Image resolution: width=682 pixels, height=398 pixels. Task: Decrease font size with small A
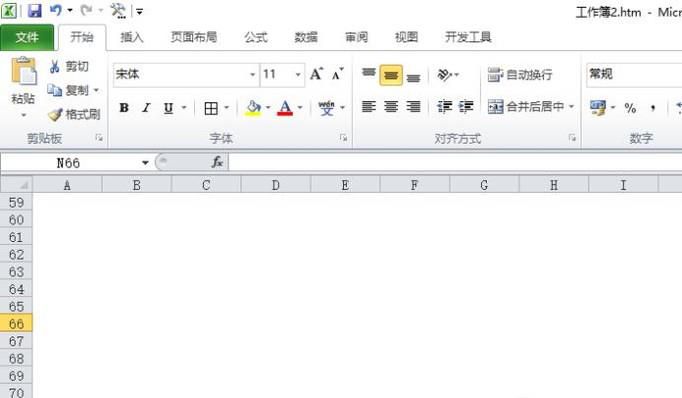coord(338,74)
